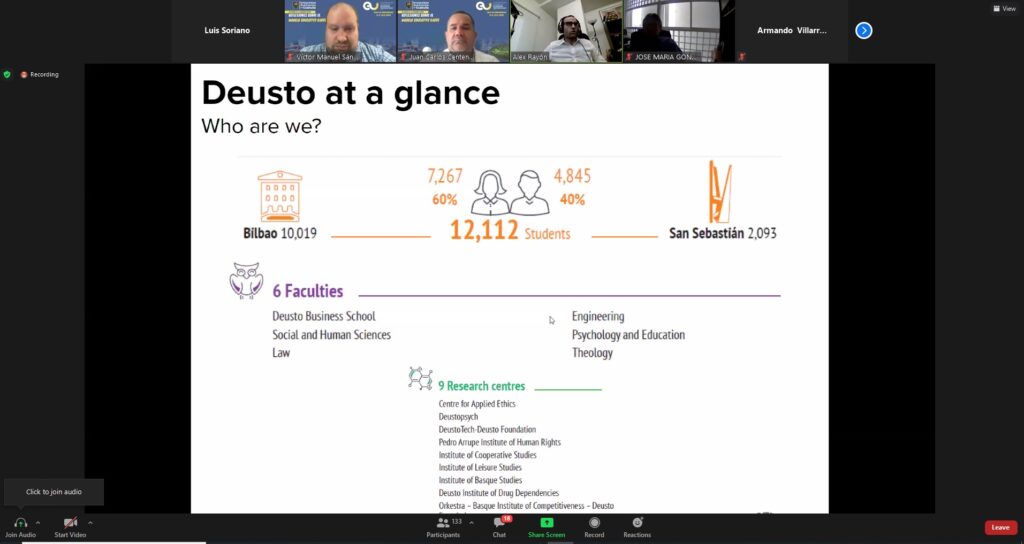This screenshot has height=544, width=1024.
Task: Open the Participants panel
Action: (x=443, y=526)
